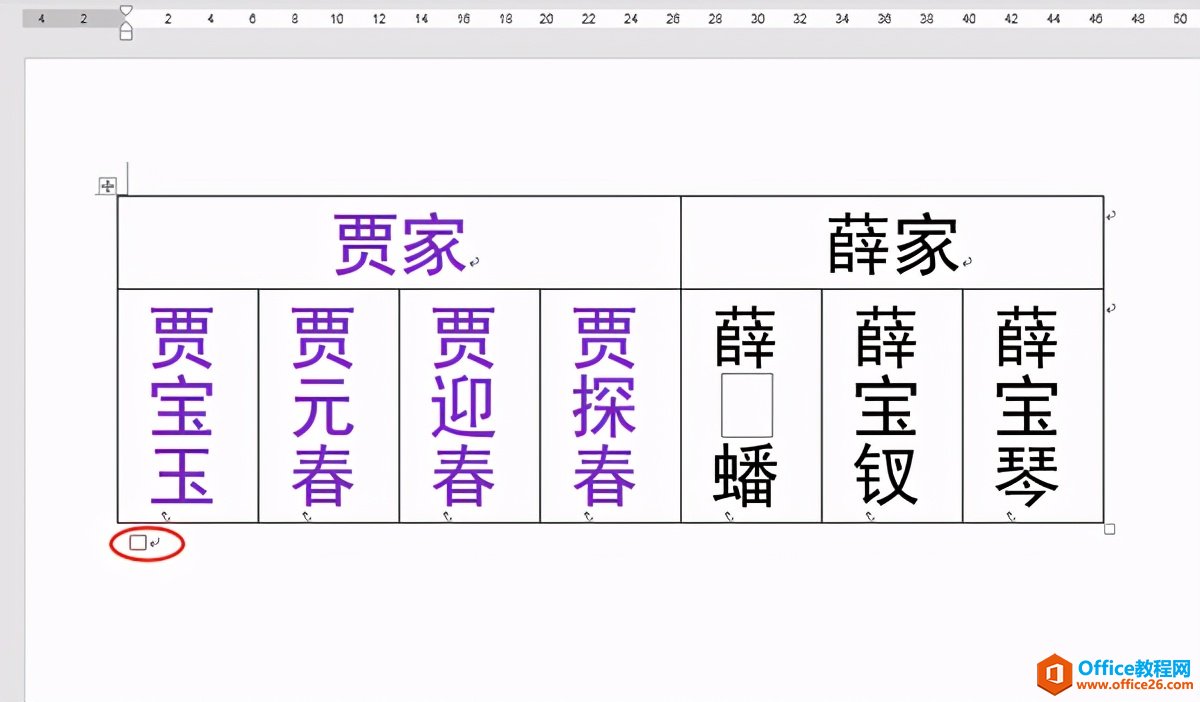Click the left indent marker on ruler

(125, 33)
